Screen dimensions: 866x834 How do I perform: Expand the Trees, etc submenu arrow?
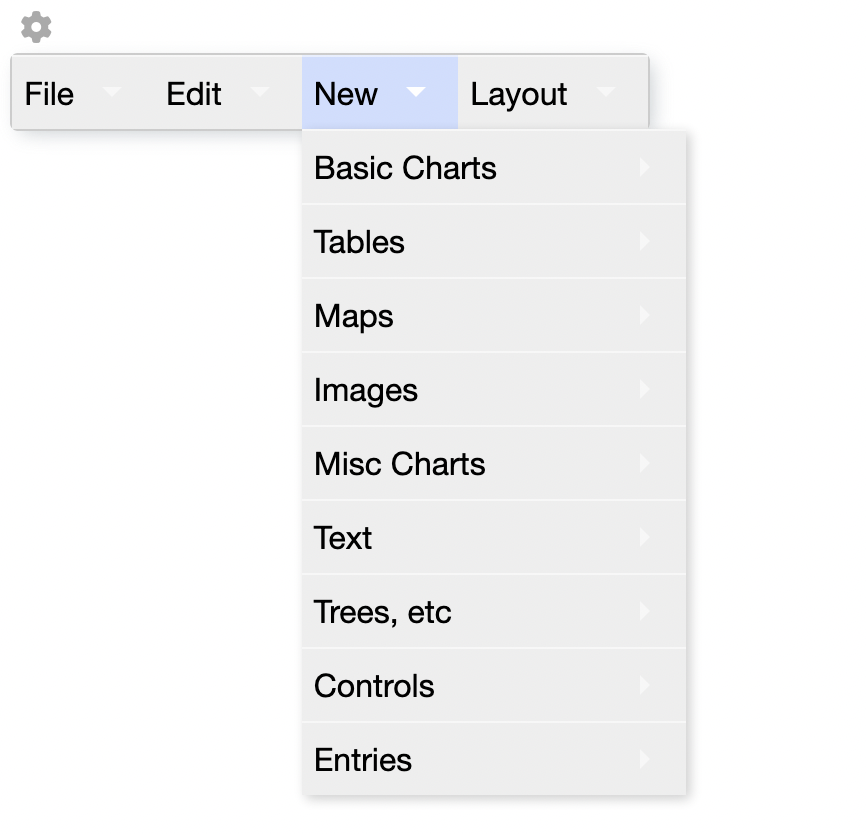click(645, 611)
